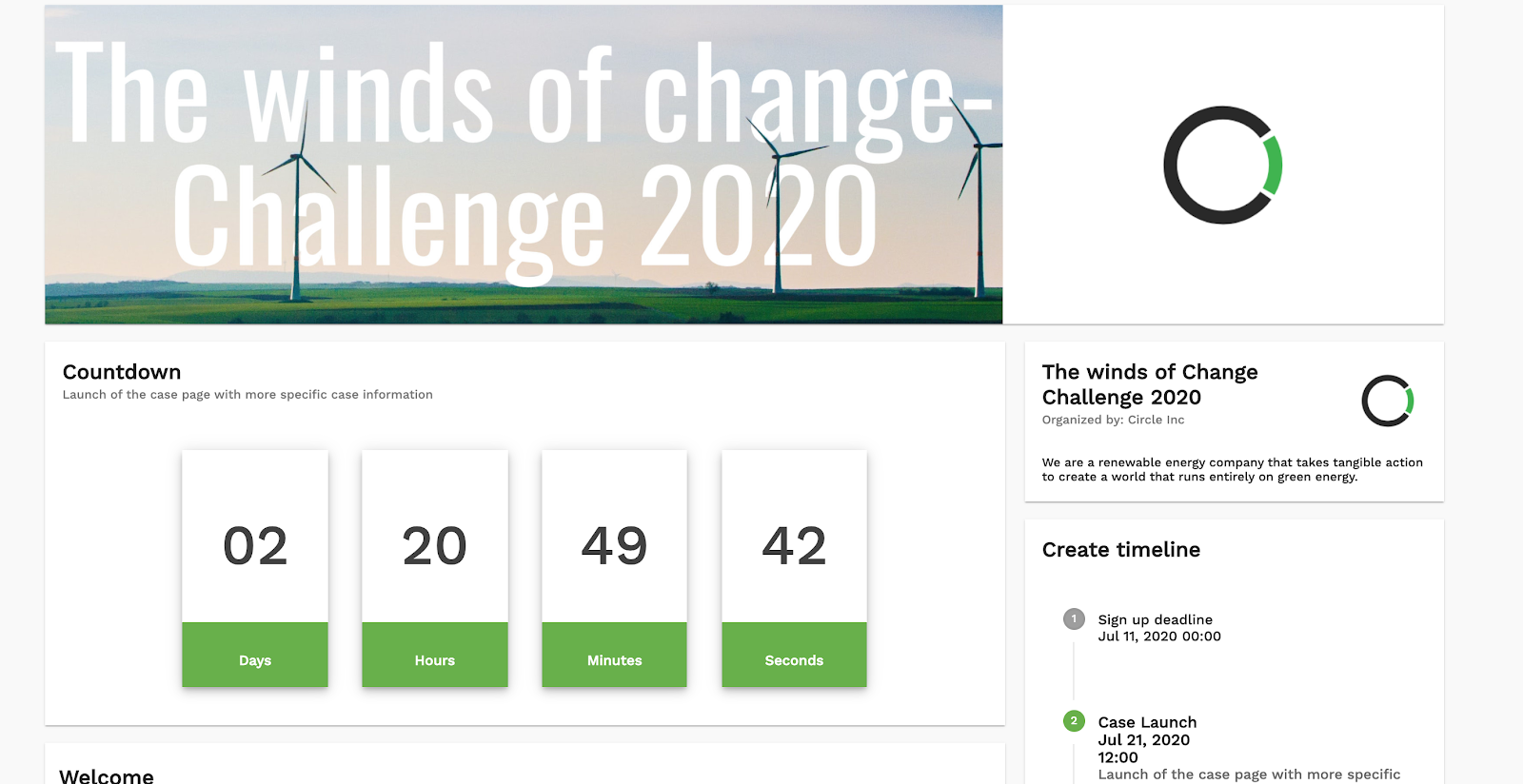The width and height of the screenshot is (1523, 784).
Task: Click "The winds of Change Challenge 2020" card title
Action: [1150, 384]
